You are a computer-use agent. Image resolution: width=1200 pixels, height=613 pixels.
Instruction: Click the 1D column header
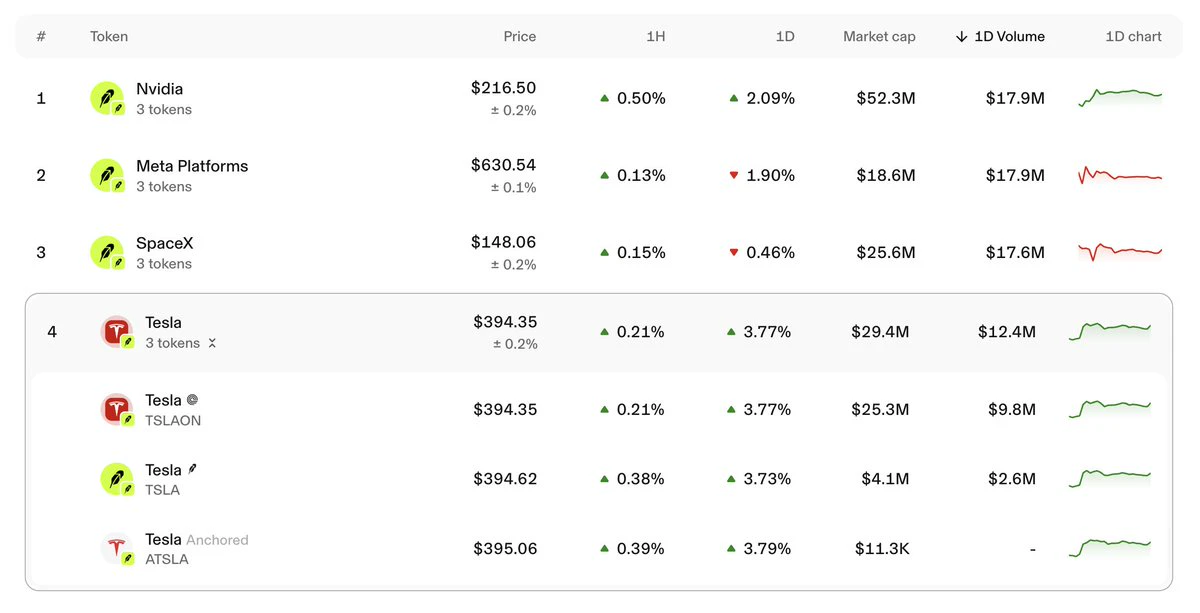tap(785, 36)
